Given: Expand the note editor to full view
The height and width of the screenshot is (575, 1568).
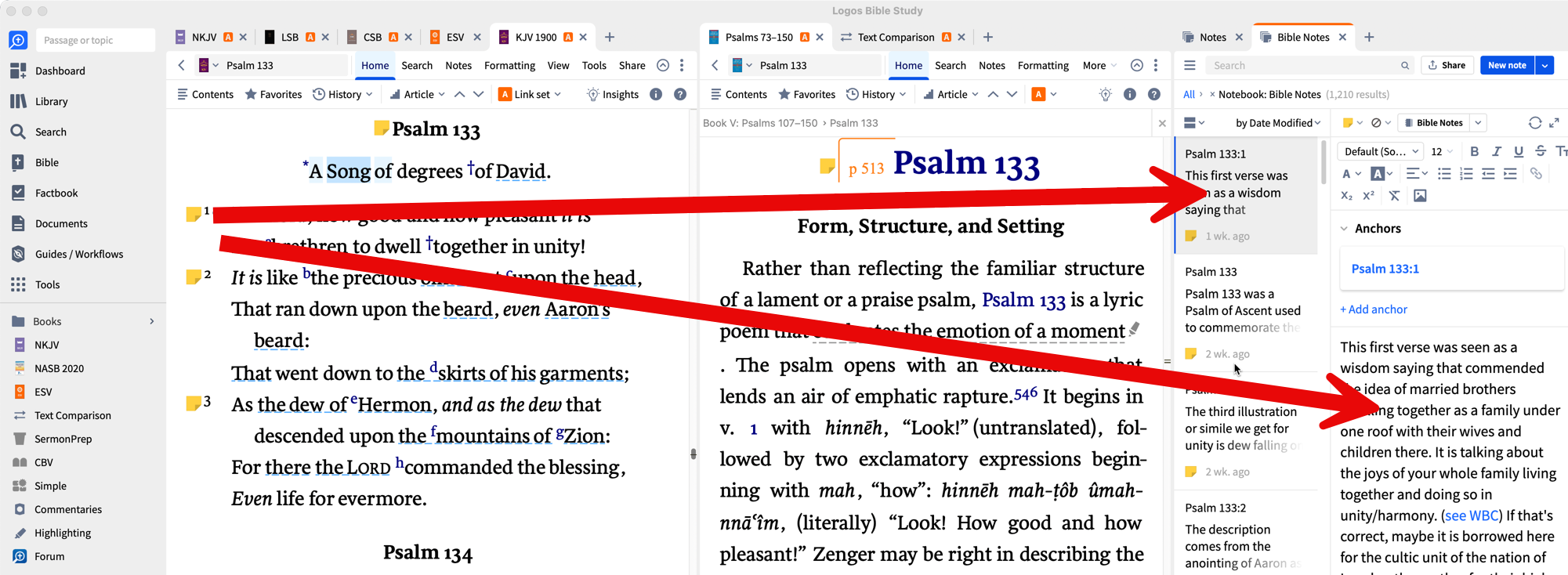Looking at the screenshot, I should (x=1555, y=123).
